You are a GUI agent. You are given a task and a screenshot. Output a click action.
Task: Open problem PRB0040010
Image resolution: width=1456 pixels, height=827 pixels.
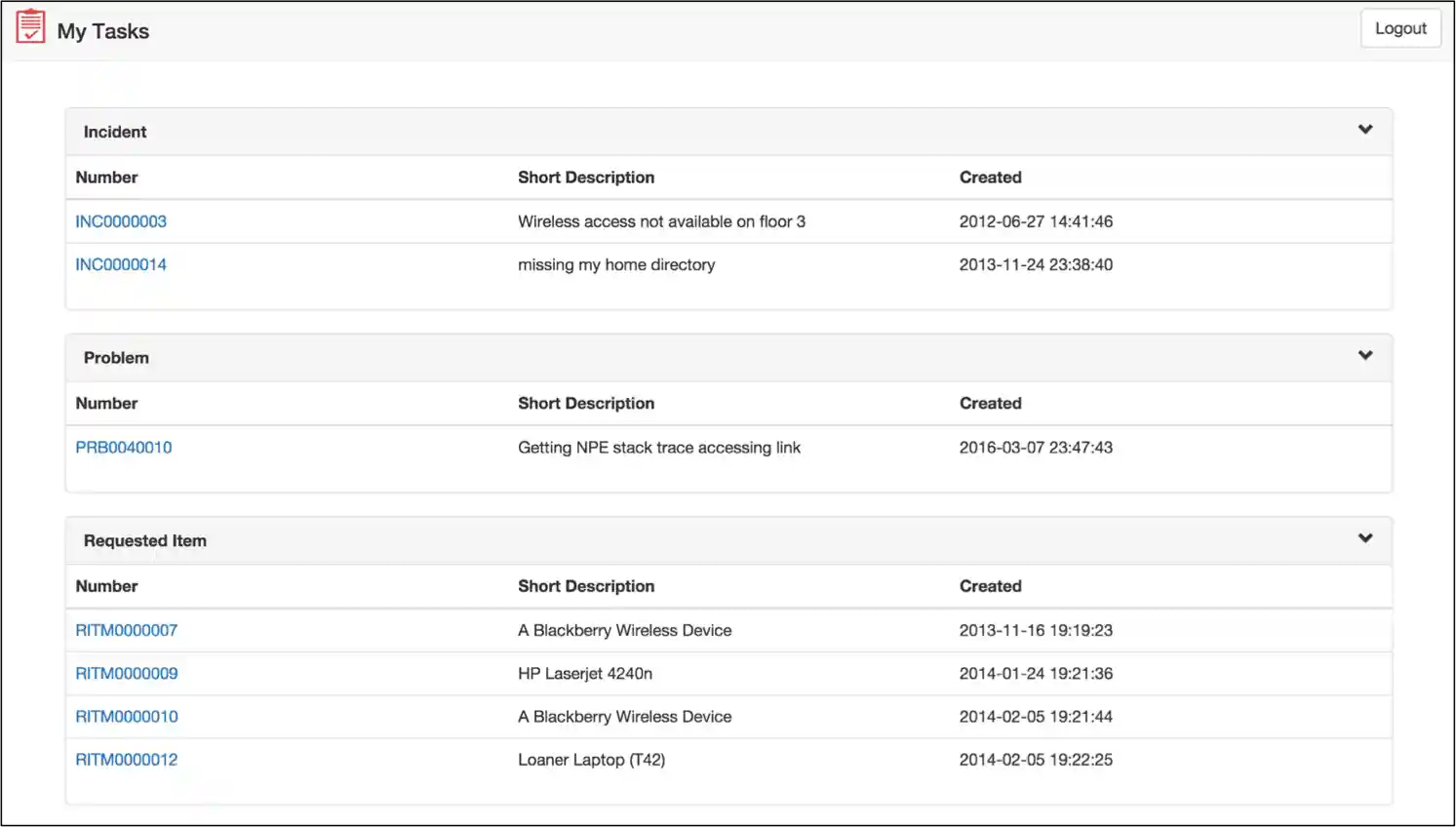click(x=124, y=448)
